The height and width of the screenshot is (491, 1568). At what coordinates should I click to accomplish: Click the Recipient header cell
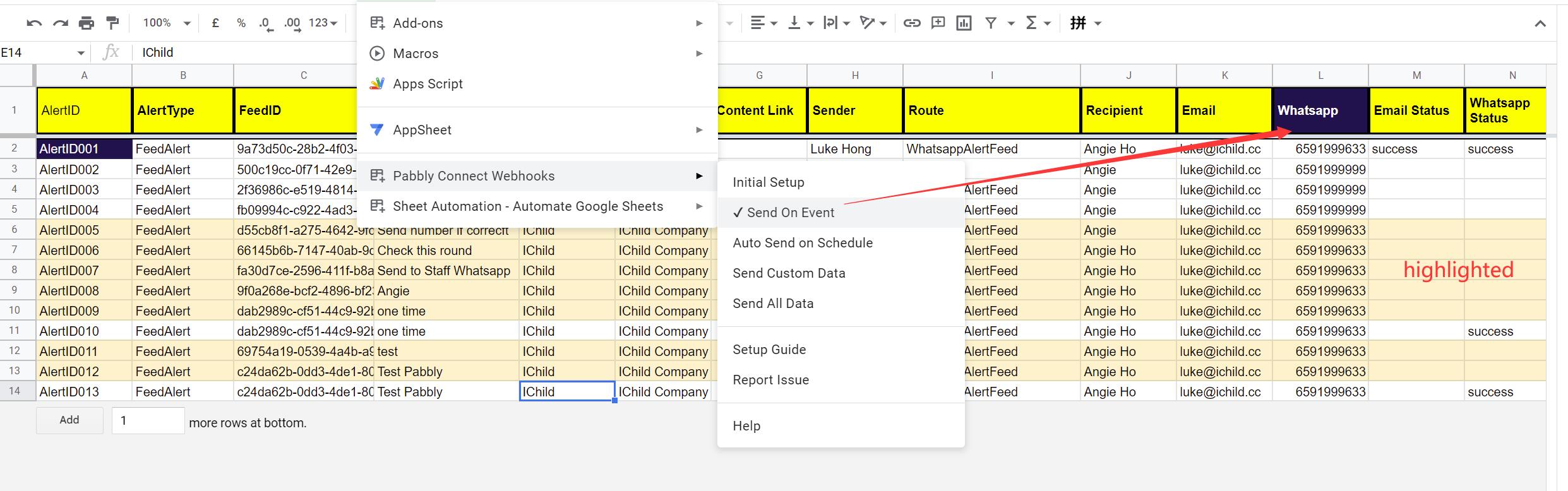pos(1128,110)
